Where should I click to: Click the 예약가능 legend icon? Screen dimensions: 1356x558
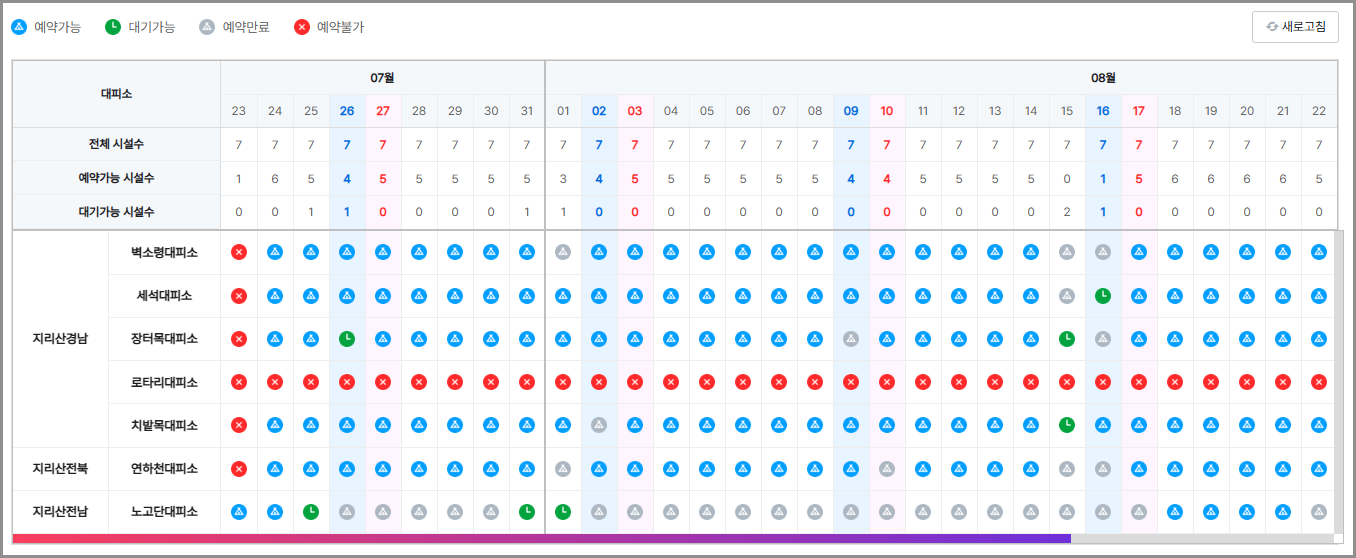pos(19,27)
